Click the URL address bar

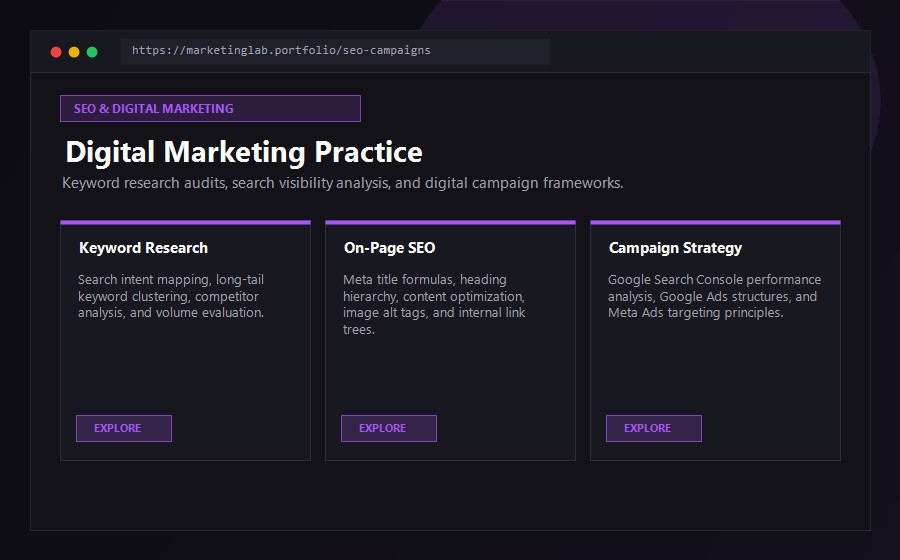pos(335,51)
